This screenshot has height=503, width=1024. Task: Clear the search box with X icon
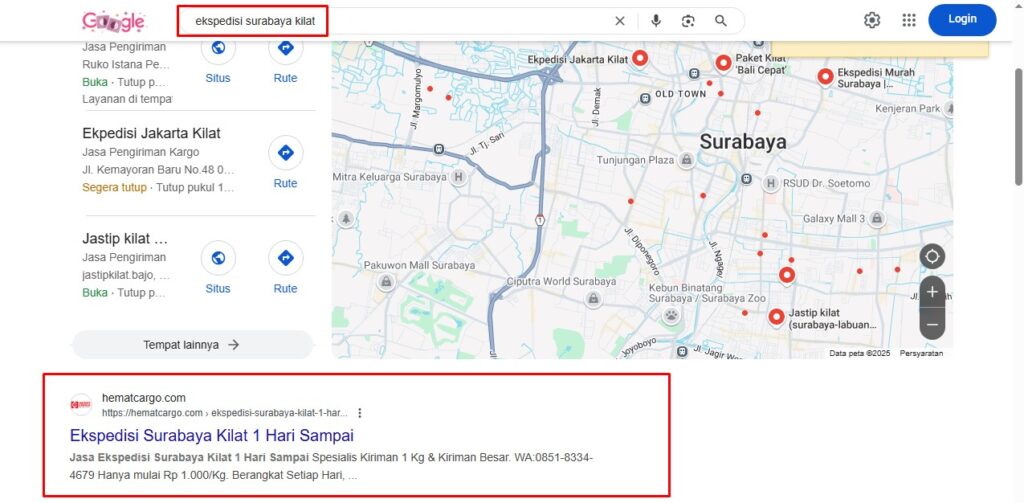[620, 20]
